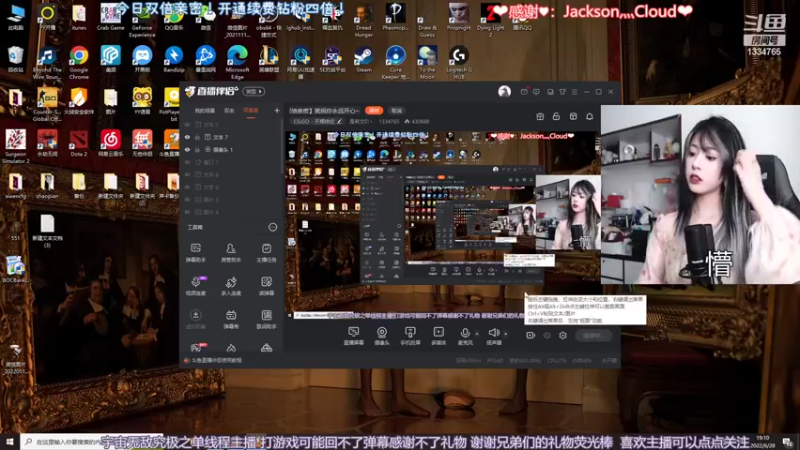Toggle visibility of 图片 4 layer
800x450 pixels.
tap(187, 212)
